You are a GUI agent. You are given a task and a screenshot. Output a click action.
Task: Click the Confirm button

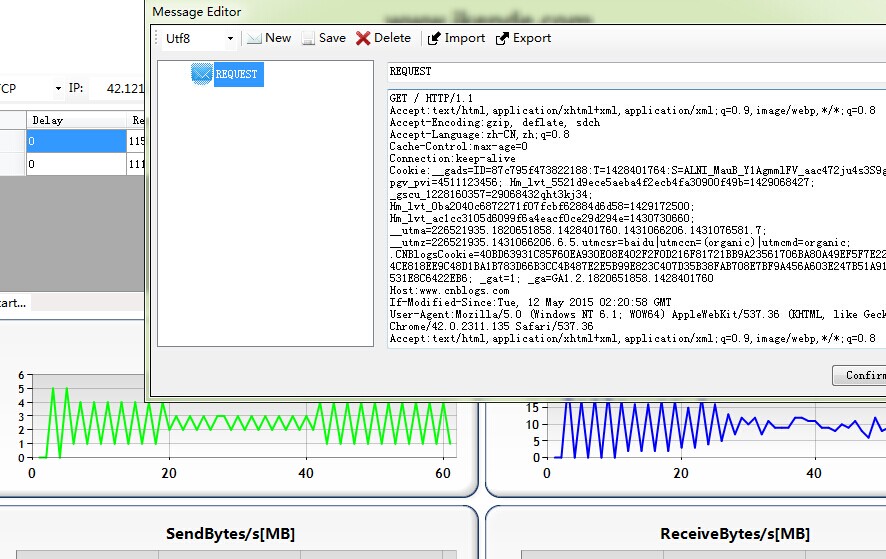[859, 375]
